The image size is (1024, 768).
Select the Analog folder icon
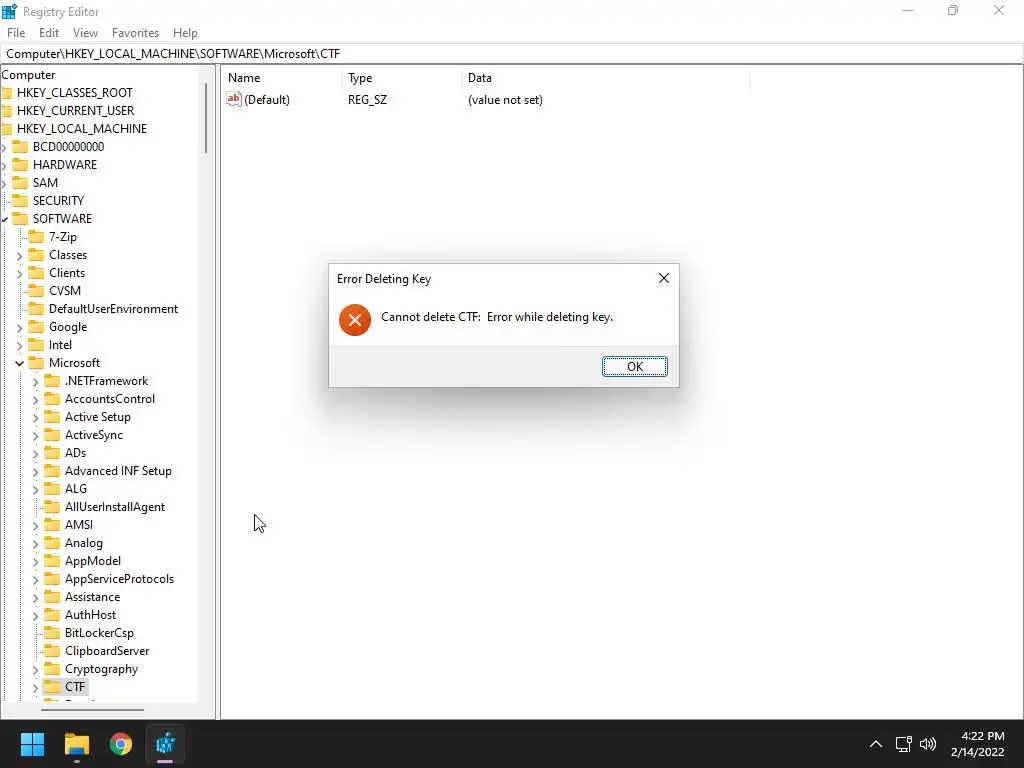click(x=52, y=543)
